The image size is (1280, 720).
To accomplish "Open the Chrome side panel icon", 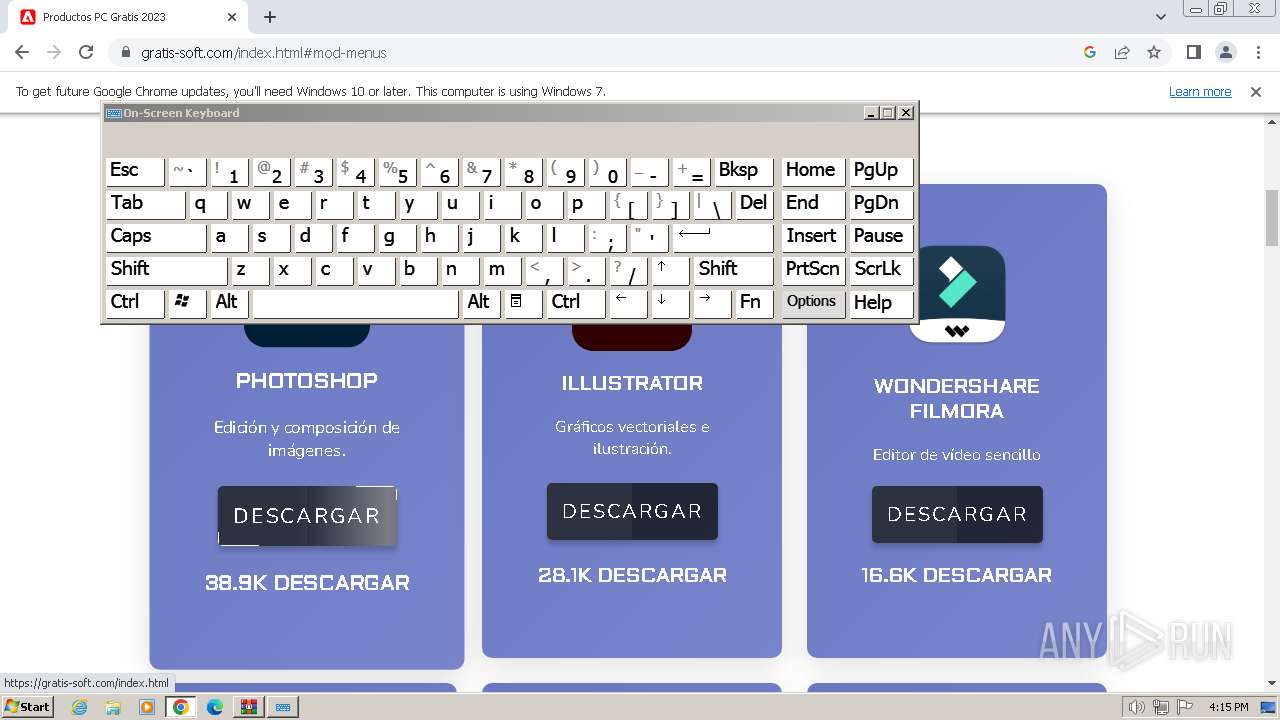I will click(1193, 52).
